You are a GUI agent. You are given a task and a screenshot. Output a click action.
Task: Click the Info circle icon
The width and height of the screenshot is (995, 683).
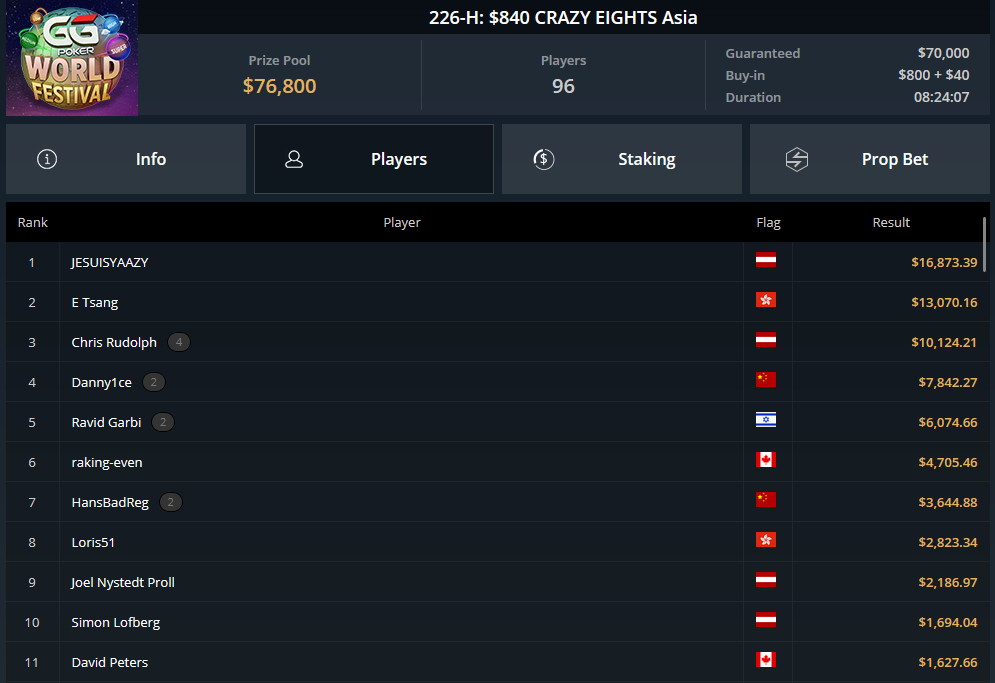(47, 159)
